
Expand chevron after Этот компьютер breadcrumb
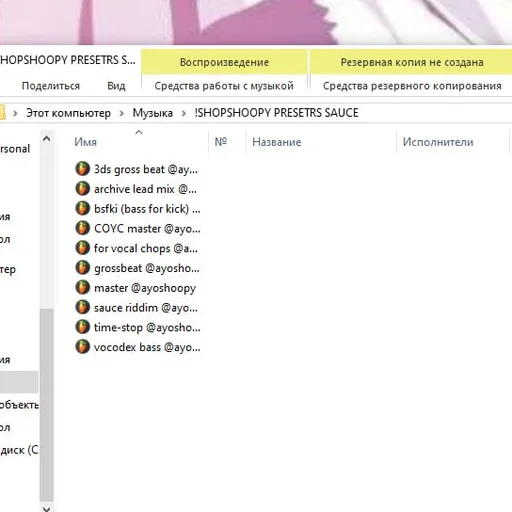point(122,113)
